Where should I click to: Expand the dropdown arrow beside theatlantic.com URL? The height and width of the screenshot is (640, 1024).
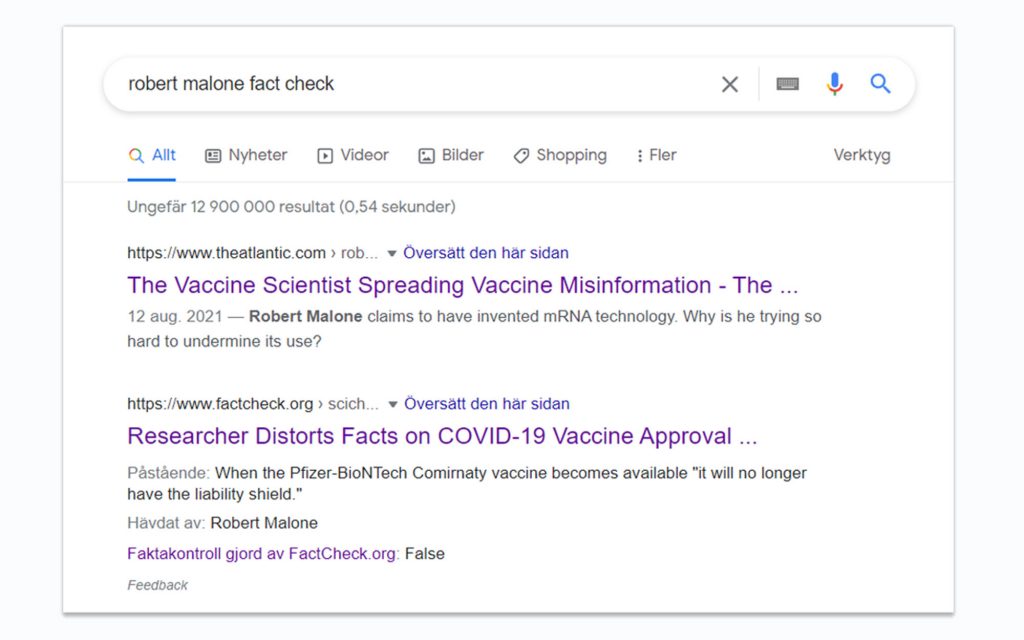[x=392, y=253]
